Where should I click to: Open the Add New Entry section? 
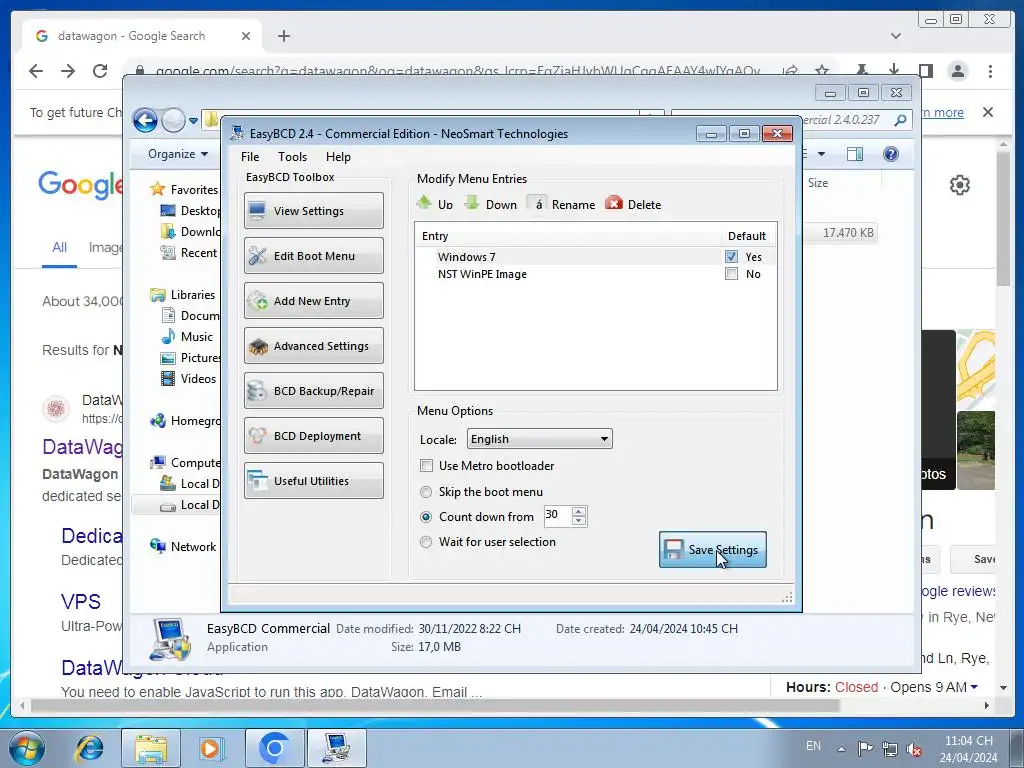tap(313, 300)
